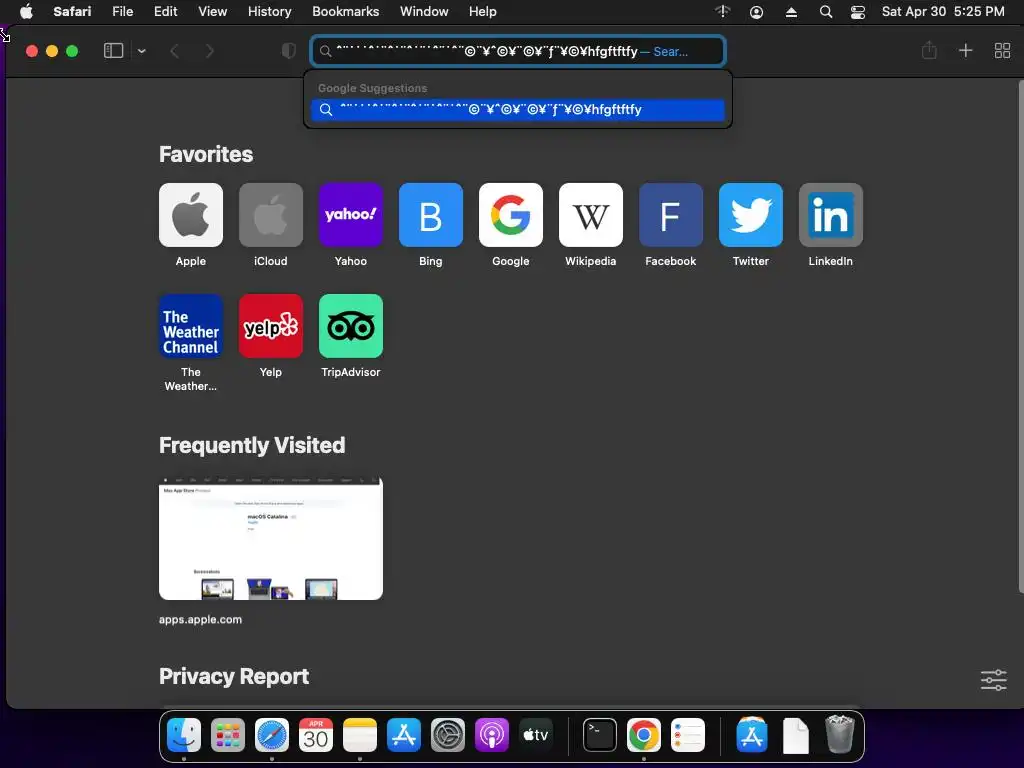This screenshot has height=768, width=1024.
Task: Open the Facebook favorite
Action: pos(671,215)
